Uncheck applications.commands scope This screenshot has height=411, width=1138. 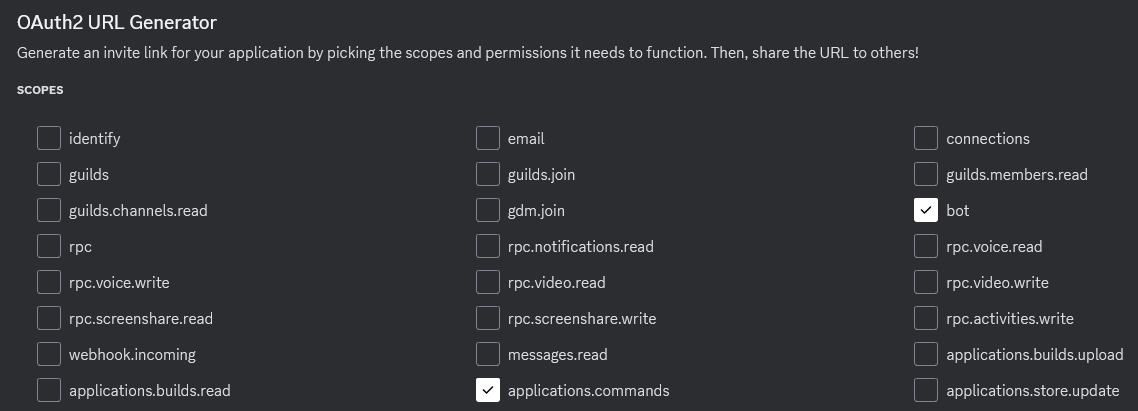click(488, 391)
